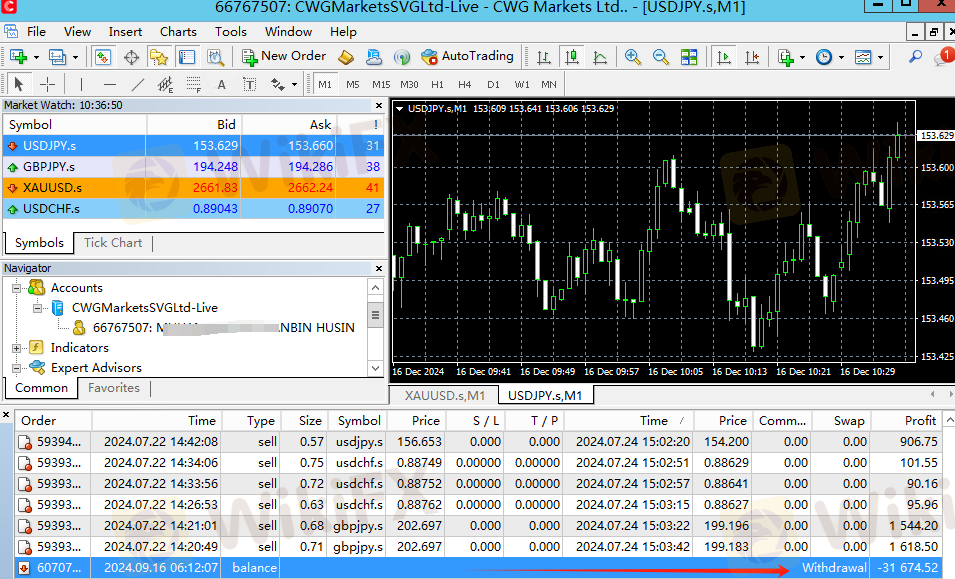
Task: Open the Tools menu
Action: point(230,32)
